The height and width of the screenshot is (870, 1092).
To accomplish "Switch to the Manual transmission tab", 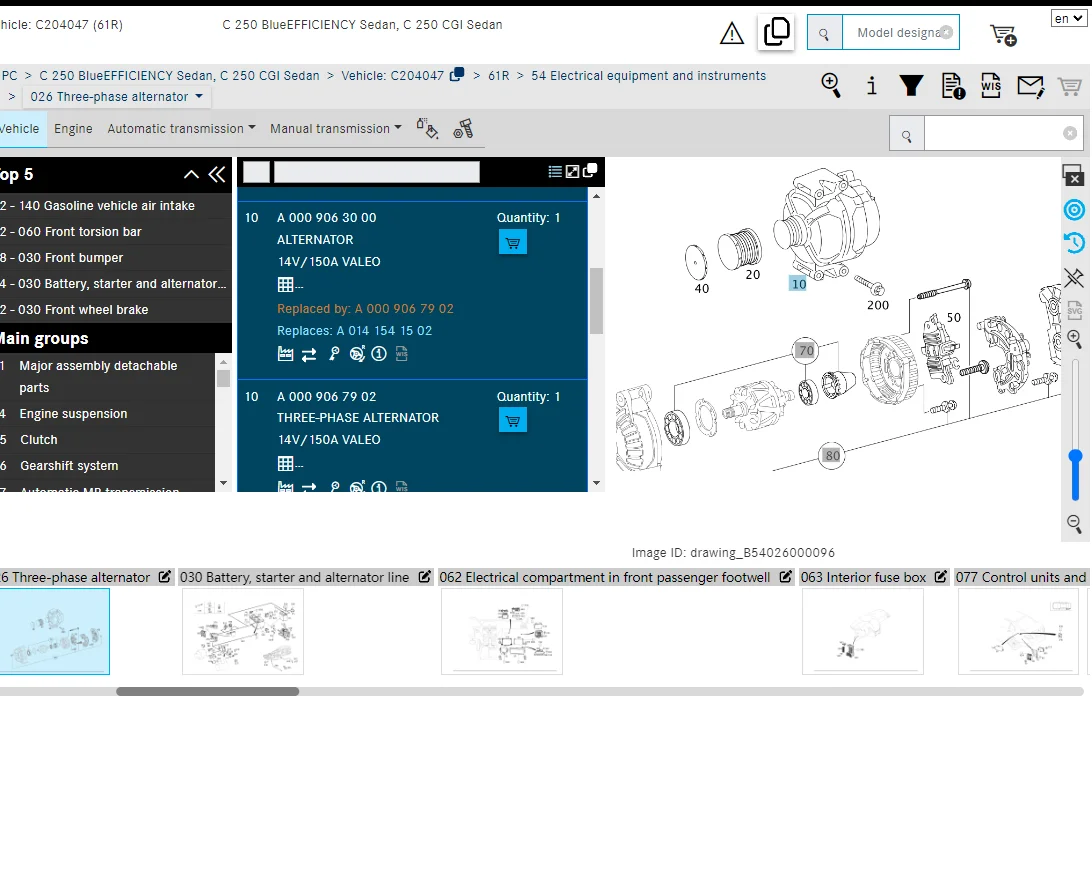I will coord(334,128).
